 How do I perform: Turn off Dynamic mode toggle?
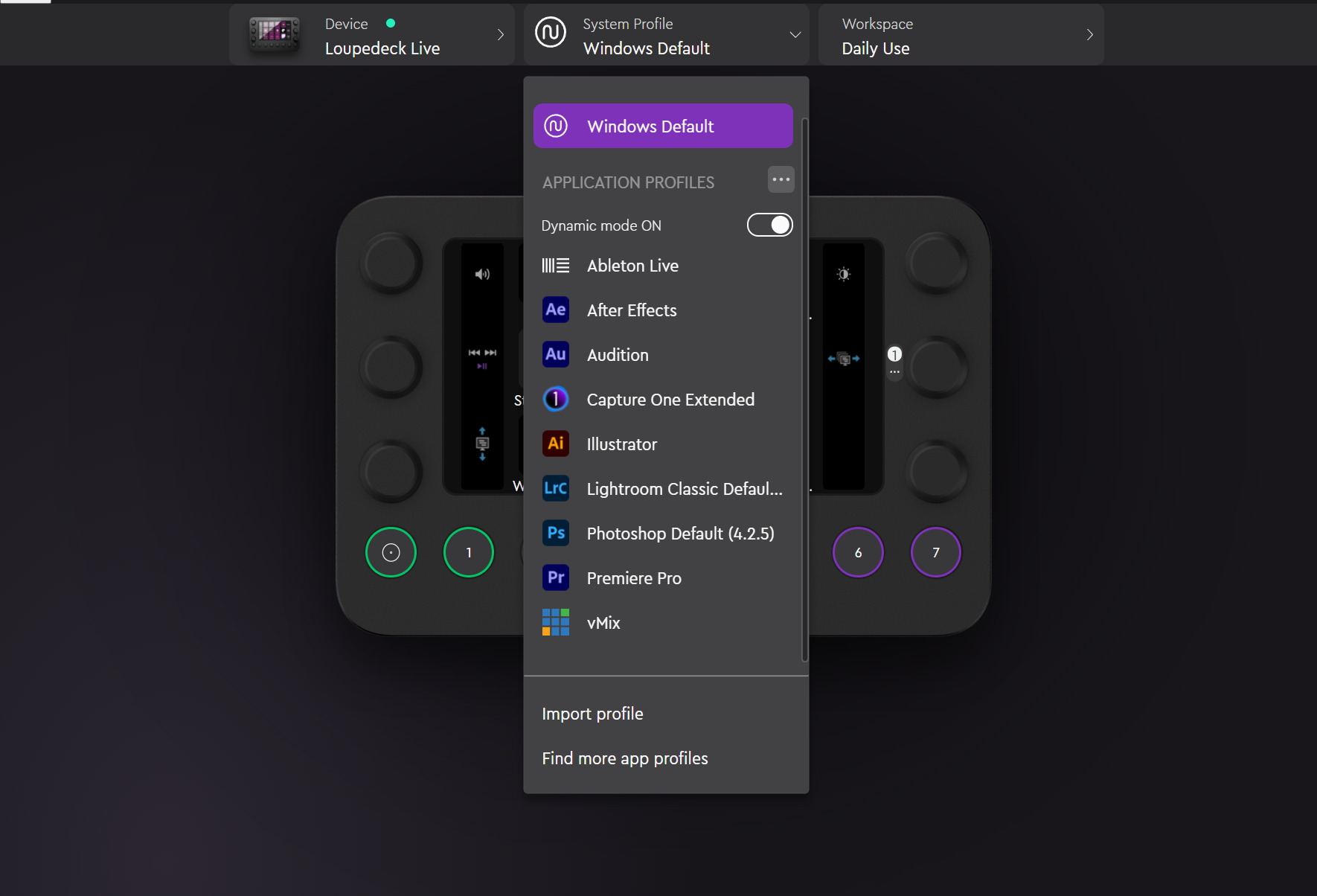770,225
